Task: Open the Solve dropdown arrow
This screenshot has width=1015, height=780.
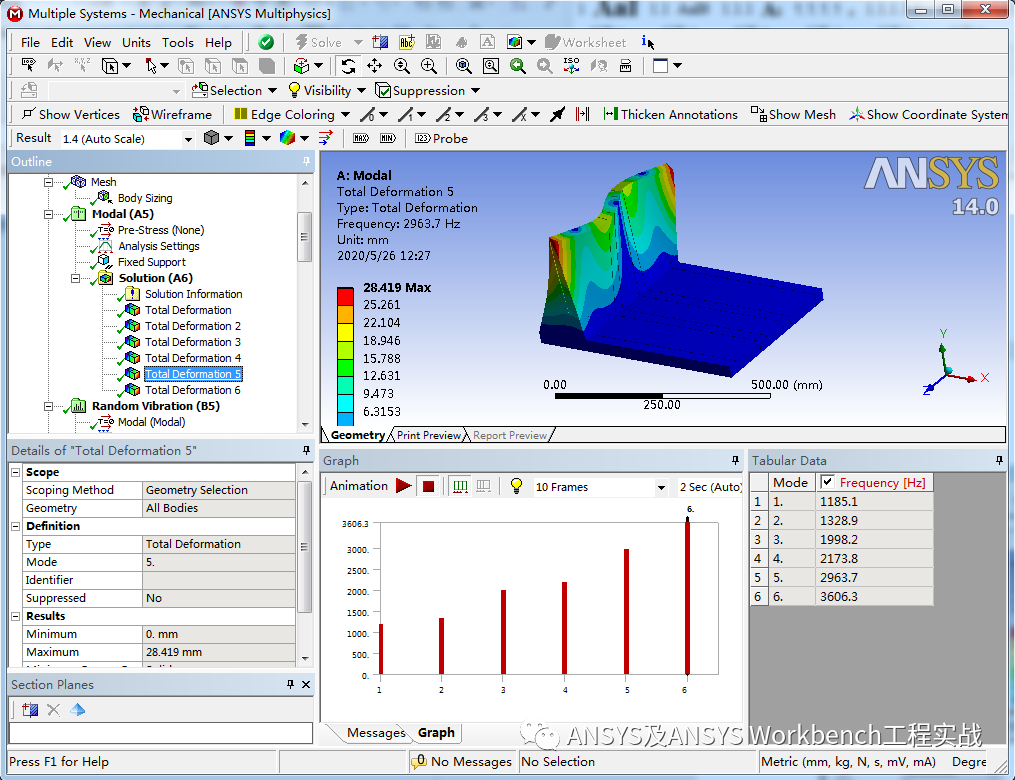Action: click(357, 43)
